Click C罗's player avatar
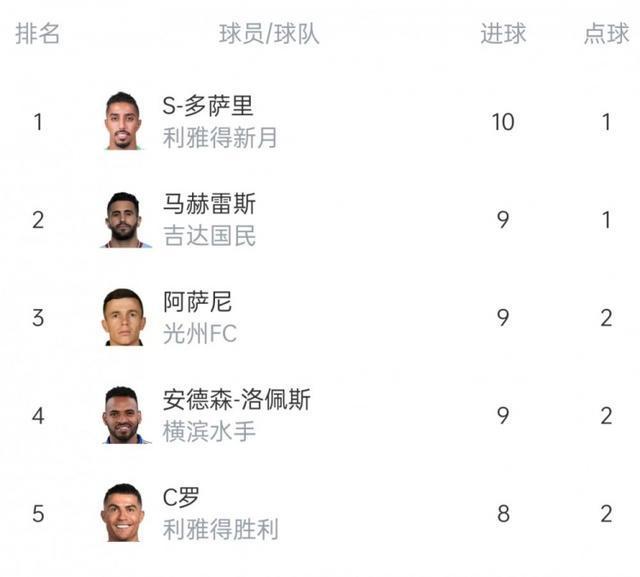The height and width of the screenshot is (577, 640). pos(123,512)
